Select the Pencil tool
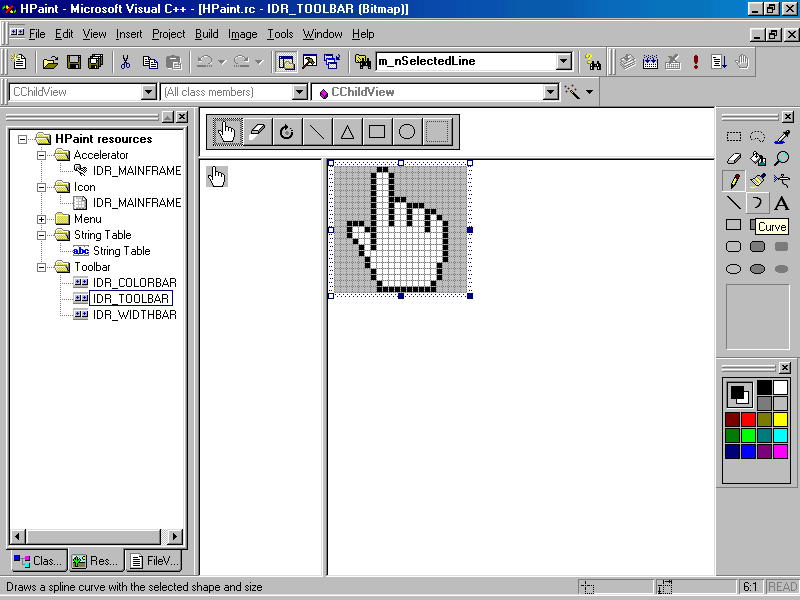The image size is (800, 600). point(734,180)
